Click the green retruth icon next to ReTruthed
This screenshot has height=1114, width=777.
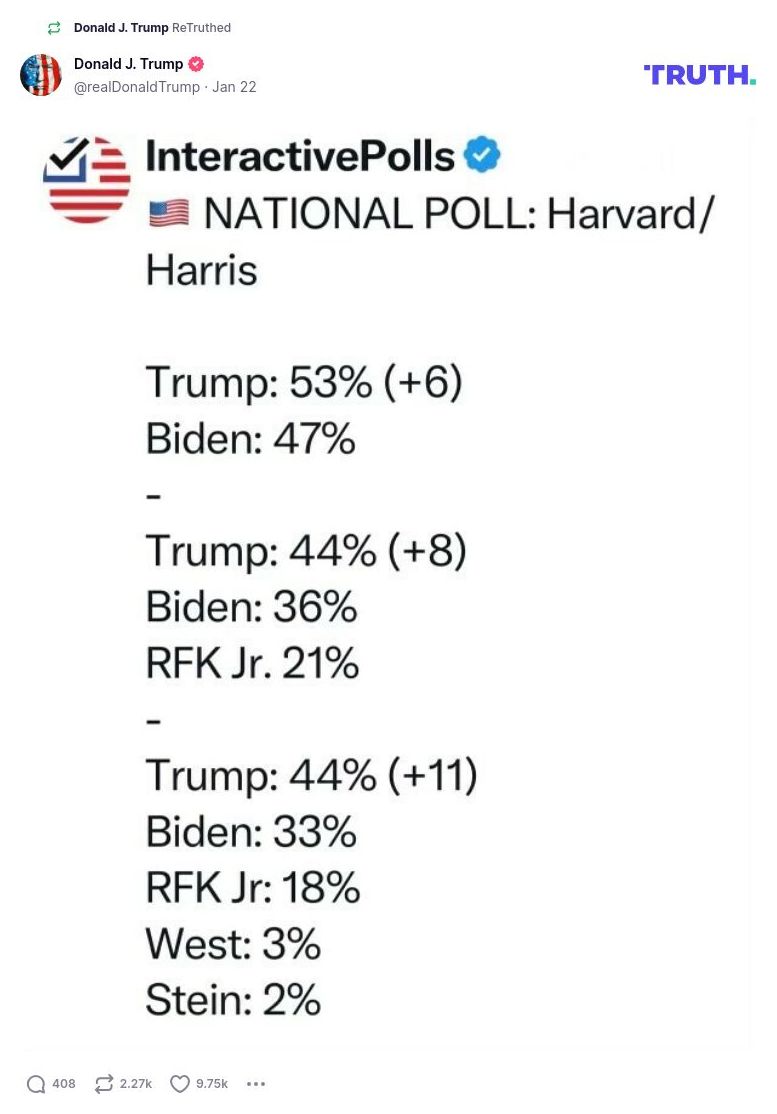click(54, 28)
